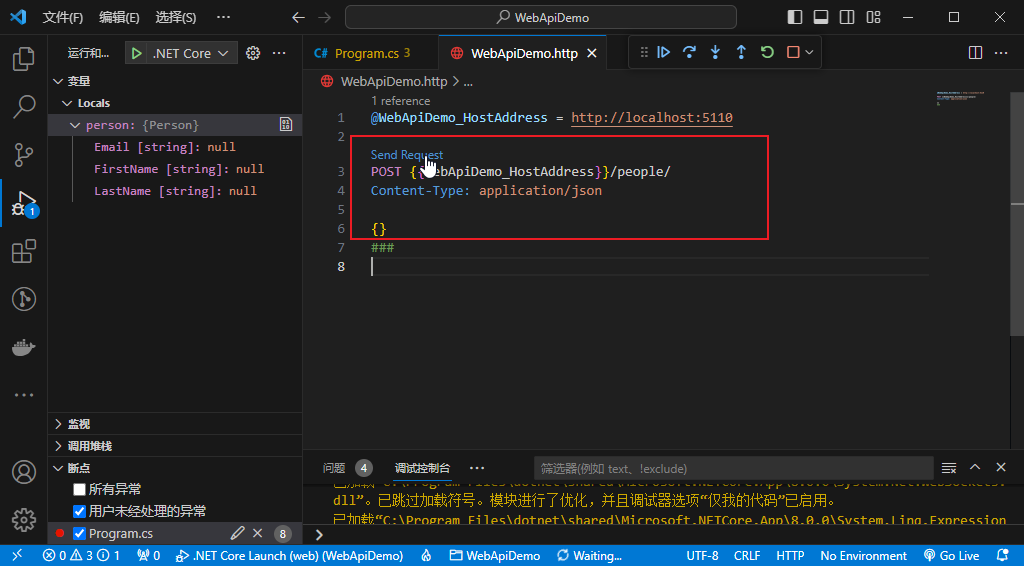The width and height of the screenshot is (1024, 566).
Task: Open the Docker view icon
Action: coord(23,348)
